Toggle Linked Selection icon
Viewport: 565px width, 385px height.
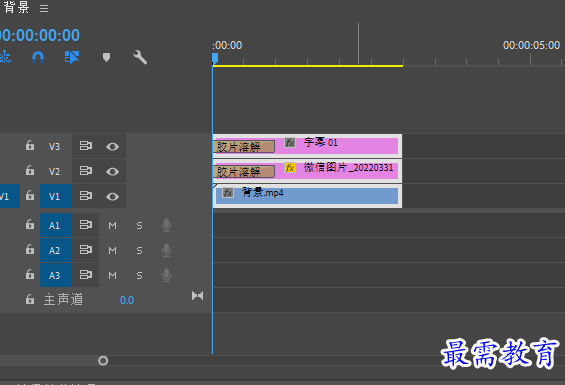point(72,57)
